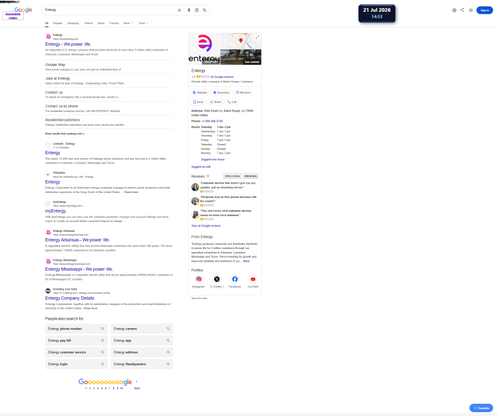Switch to the News tab
Image resolution: width=500 pixels, height=416 pixels.
(x=101, y=23)
